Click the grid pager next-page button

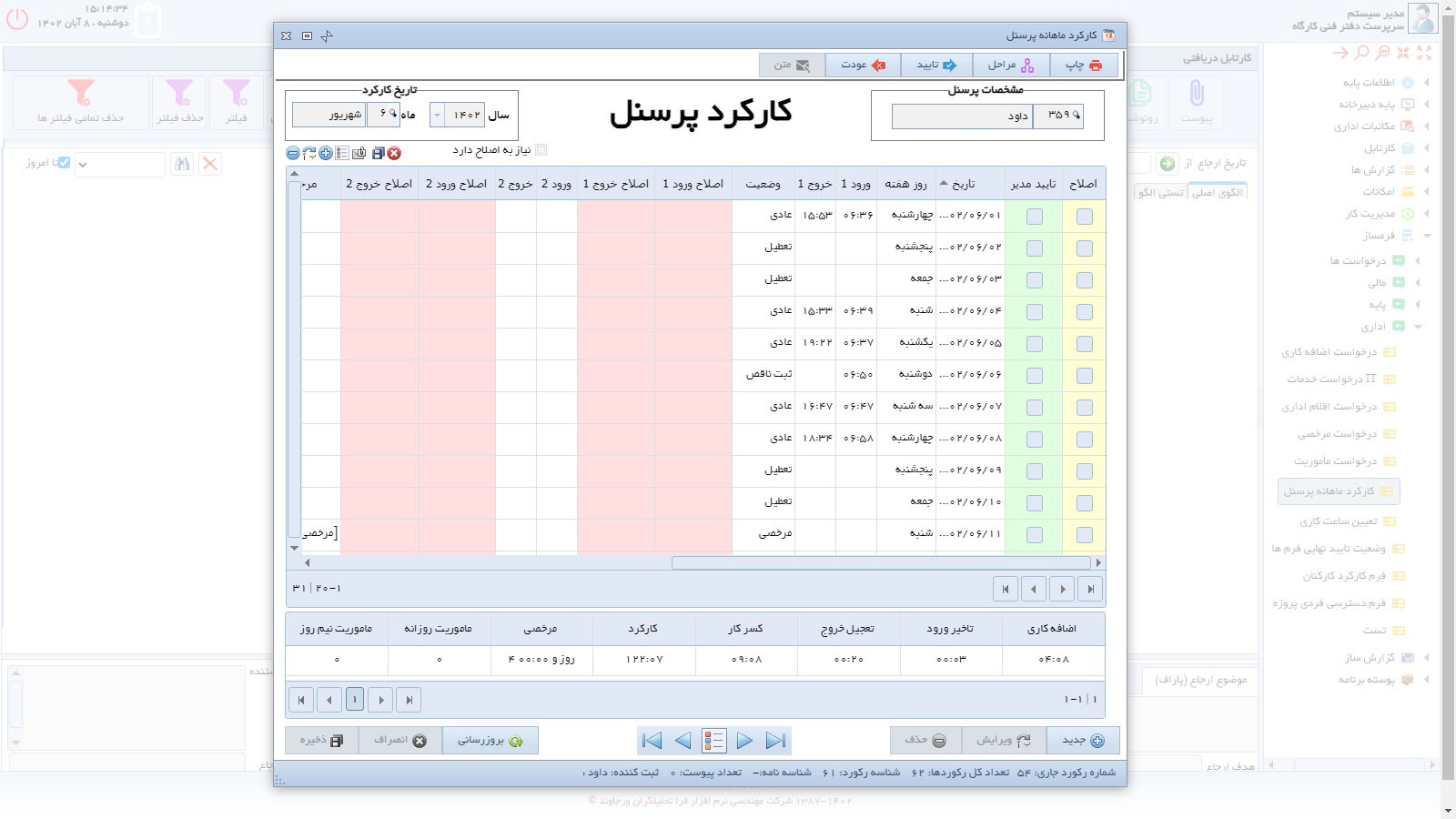point(1062,589)
